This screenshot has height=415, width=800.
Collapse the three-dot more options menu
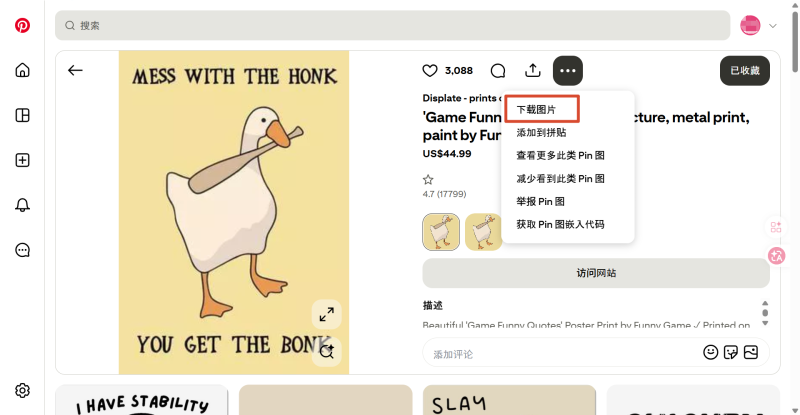(x=568, y=70)
